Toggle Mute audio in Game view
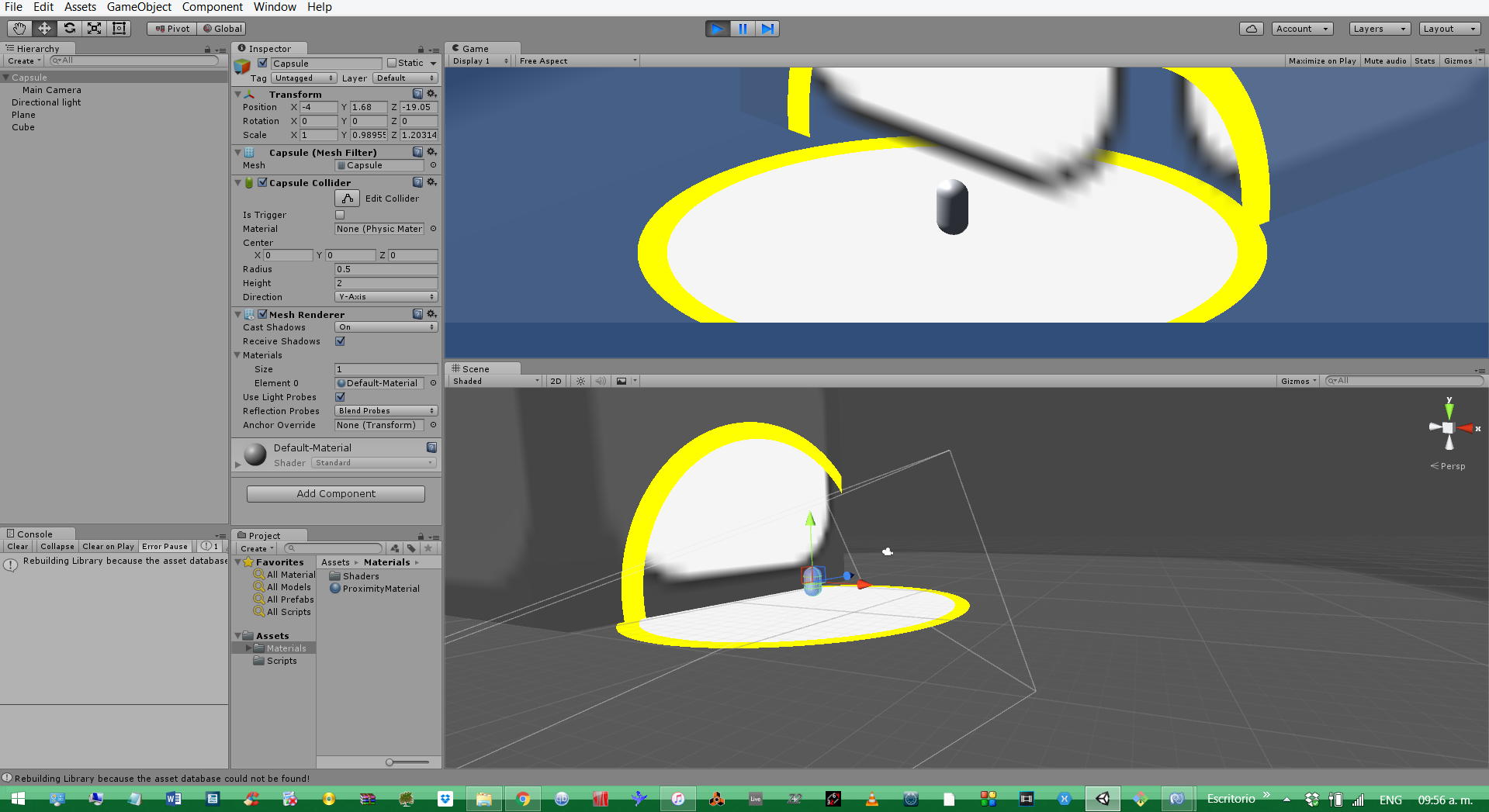Screen dimensions: 1489x812 click(x=1385, y=60)
